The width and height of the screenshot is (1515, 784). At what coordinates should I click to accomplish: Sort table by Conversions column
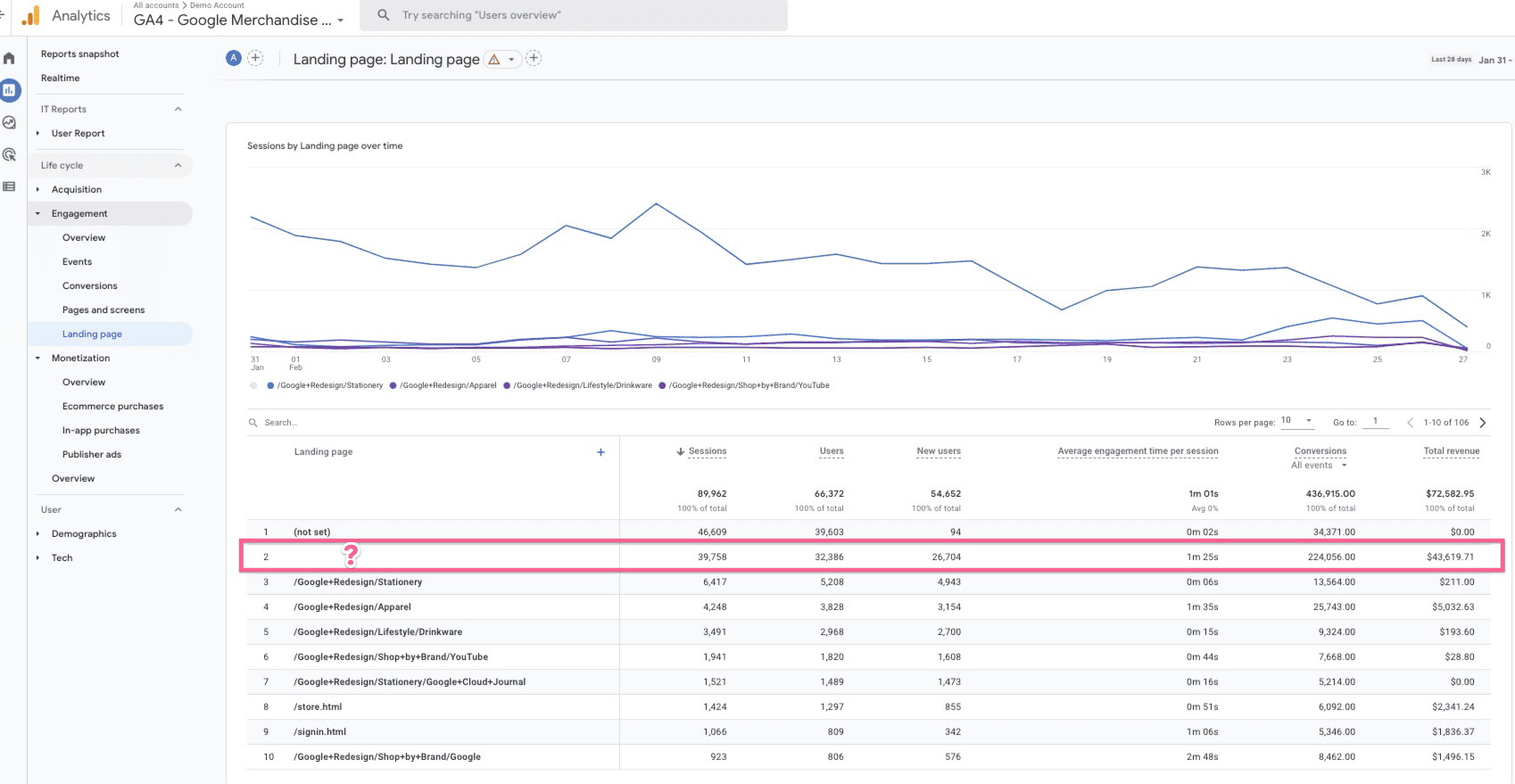(x=1320, y=451)
